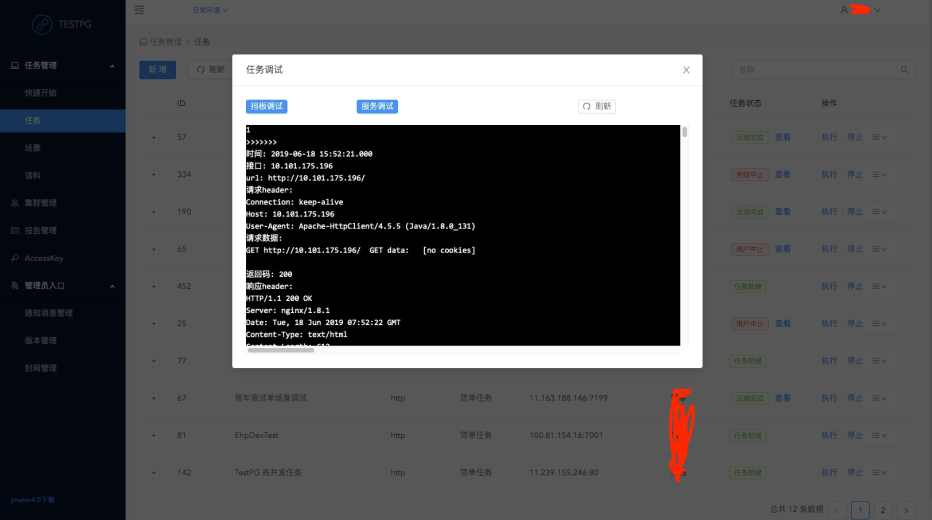Click 停止 in row 142

855,472
